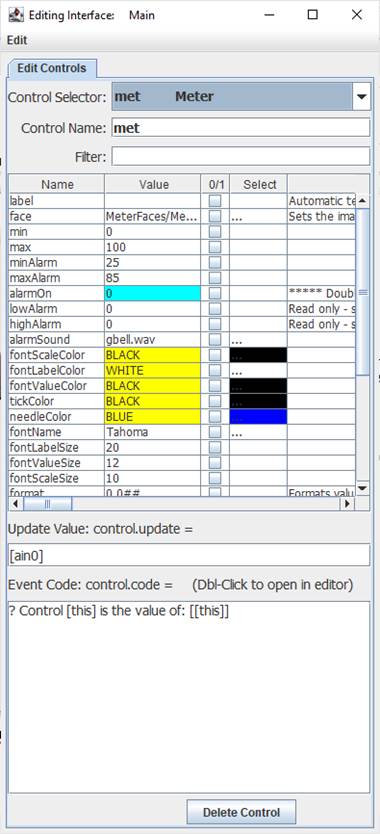Viewport: 380px width, 834px height.
Task: Toggle the checkbox in the needleColor row
Action: (x=215, y=417)
